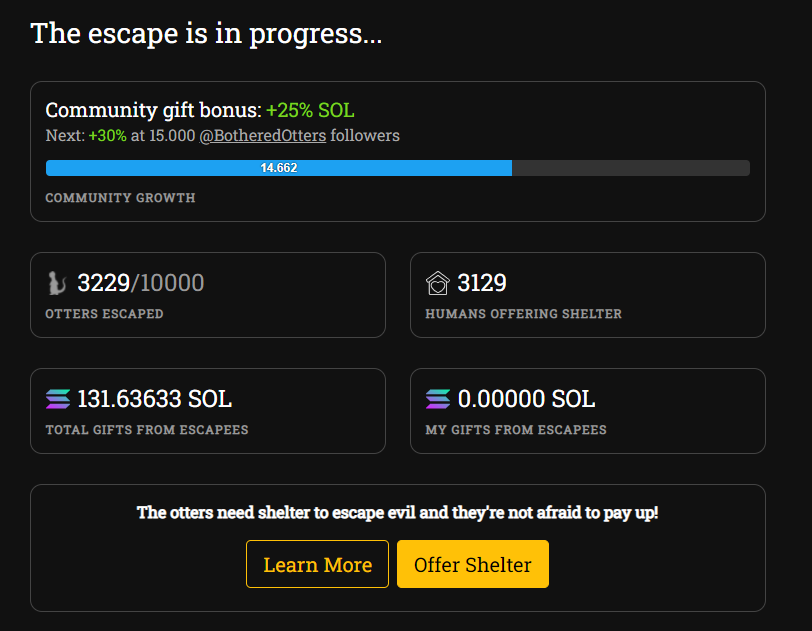
Task: Click the 0.00000 SOL my gifts value
Action: [526, 399]
